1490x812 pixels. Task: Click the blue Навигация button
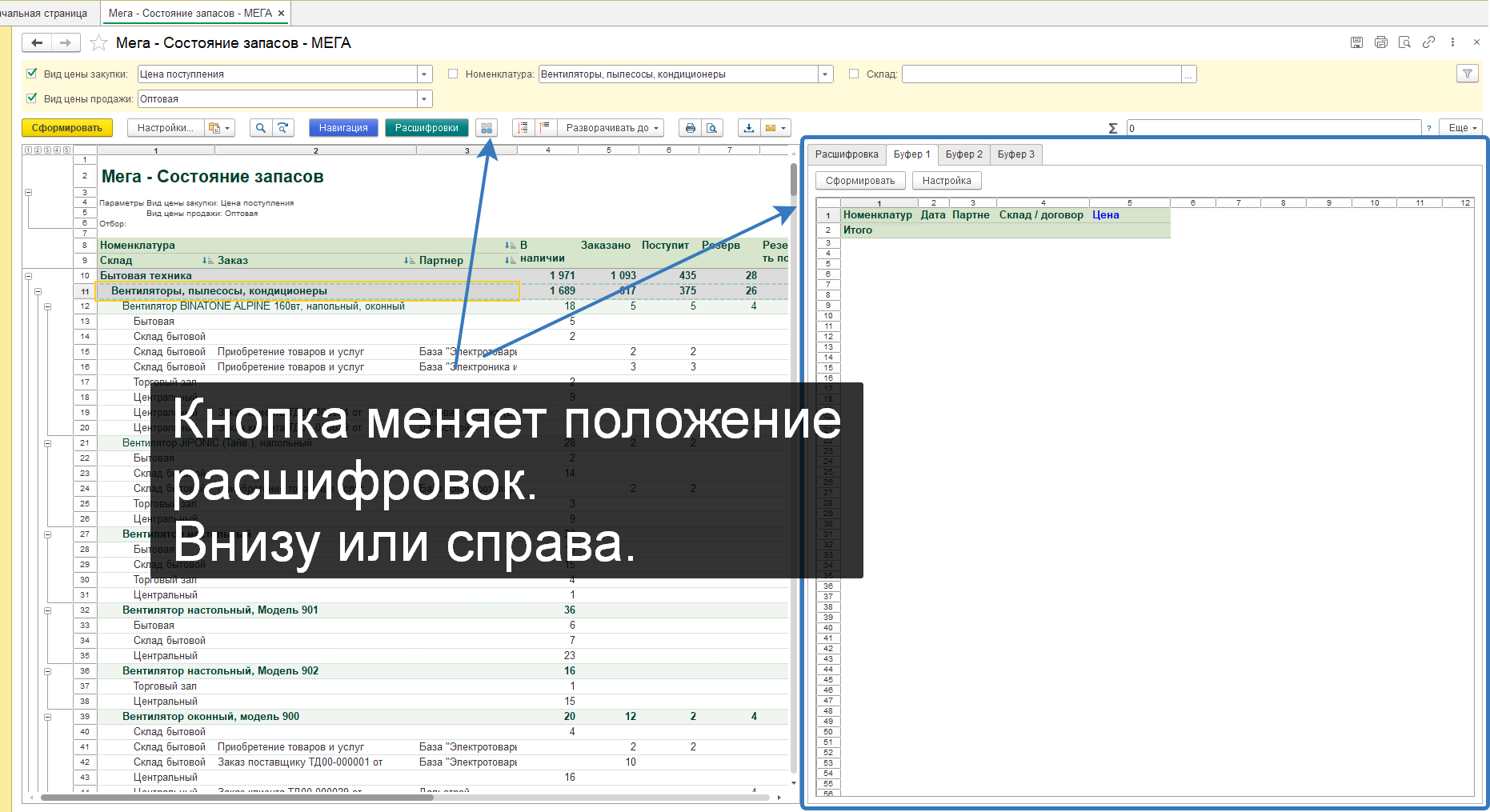point(343,128)
